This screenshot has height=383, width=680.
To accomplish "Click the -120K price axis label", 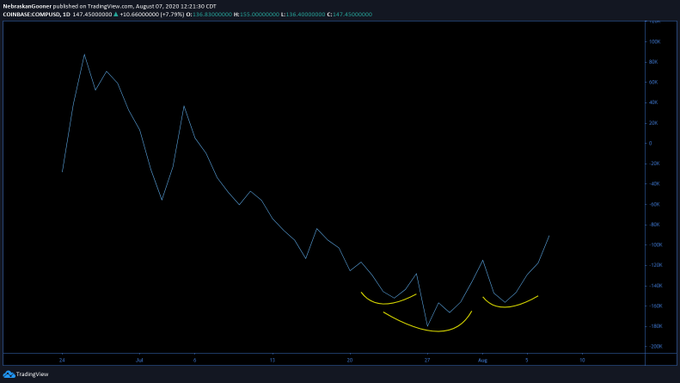I will [655, 265].
